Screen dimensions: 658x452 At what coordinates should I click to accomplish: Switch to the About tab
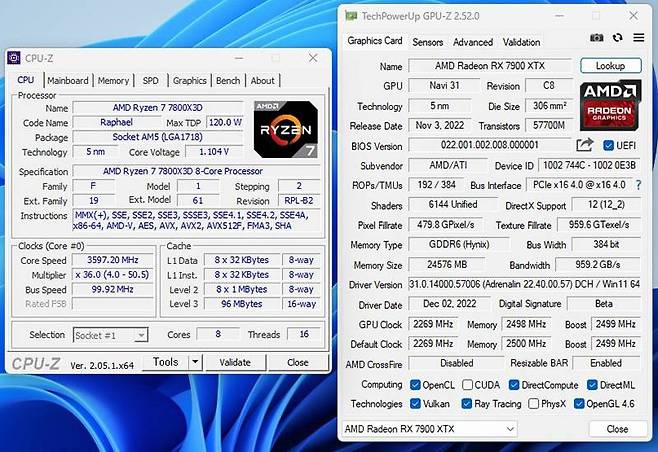[262, 80]
